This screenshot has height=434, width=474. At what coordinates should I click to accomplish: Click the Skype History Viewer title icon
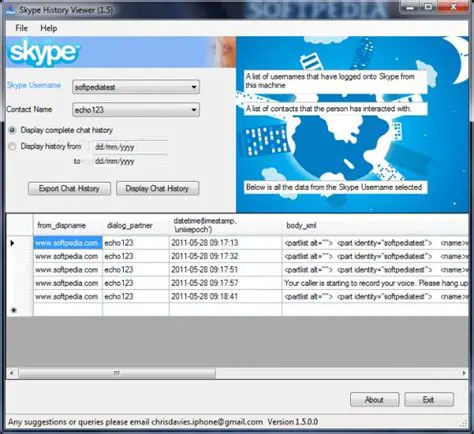[x=11, y=10]
